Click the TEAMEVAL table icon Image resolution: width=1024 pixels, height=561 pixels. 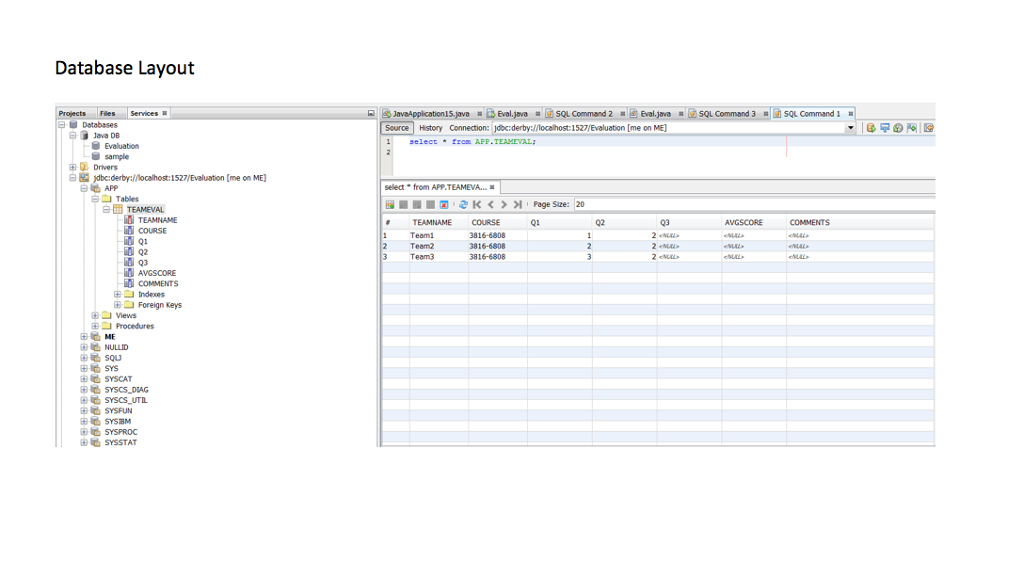118,210
